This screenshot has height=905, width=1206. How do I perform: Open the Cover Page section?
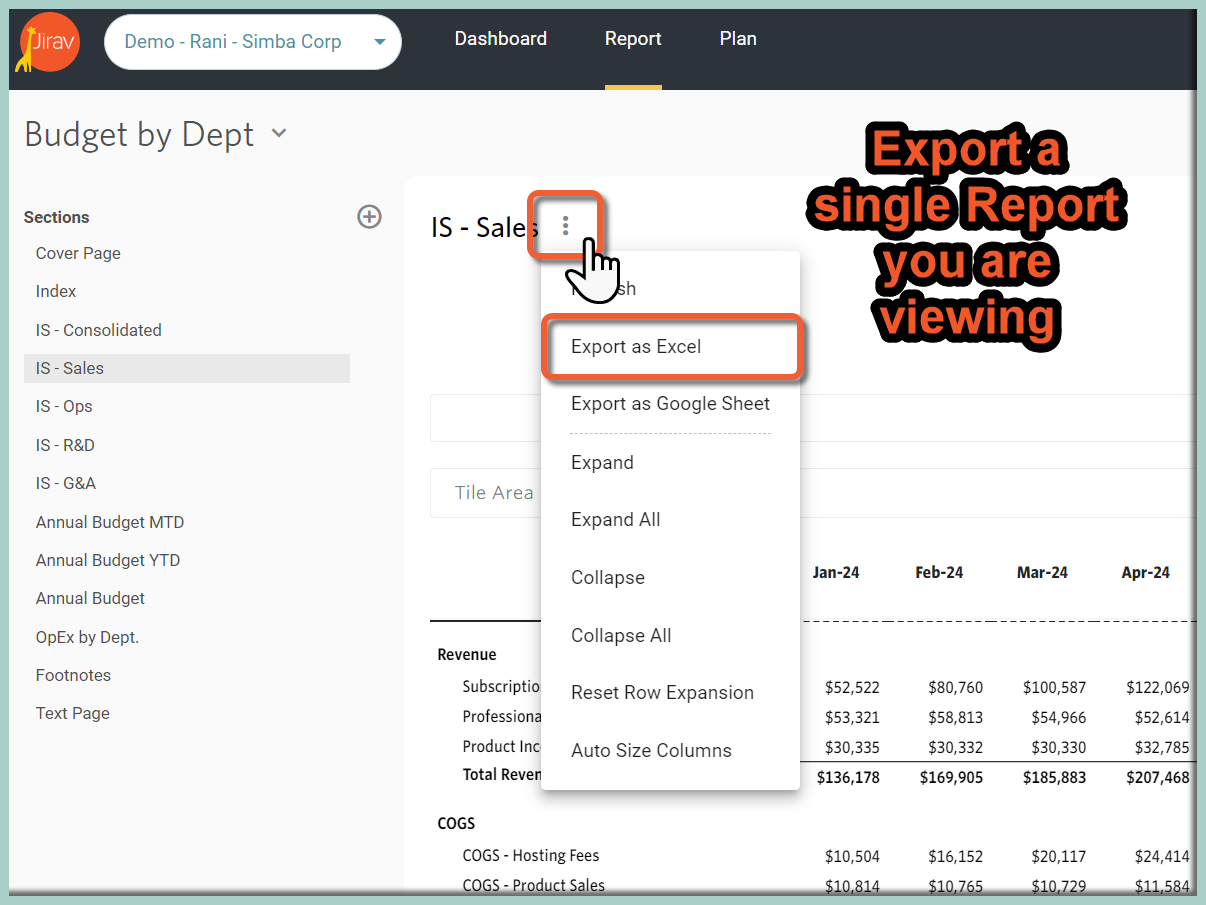(x=78, y=253)
